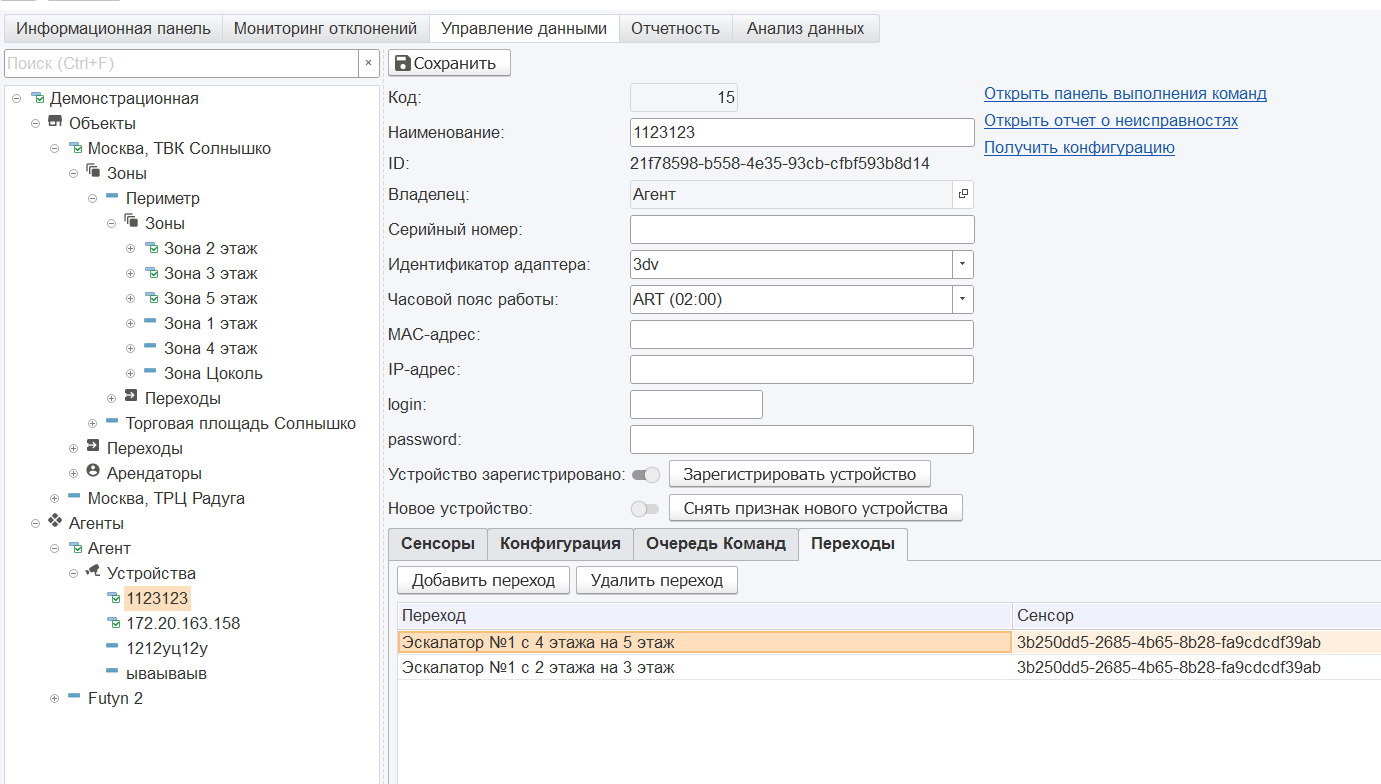Click into the IP-адрес field
This screenshot has width=1381, height=784.
click(802, 370)
